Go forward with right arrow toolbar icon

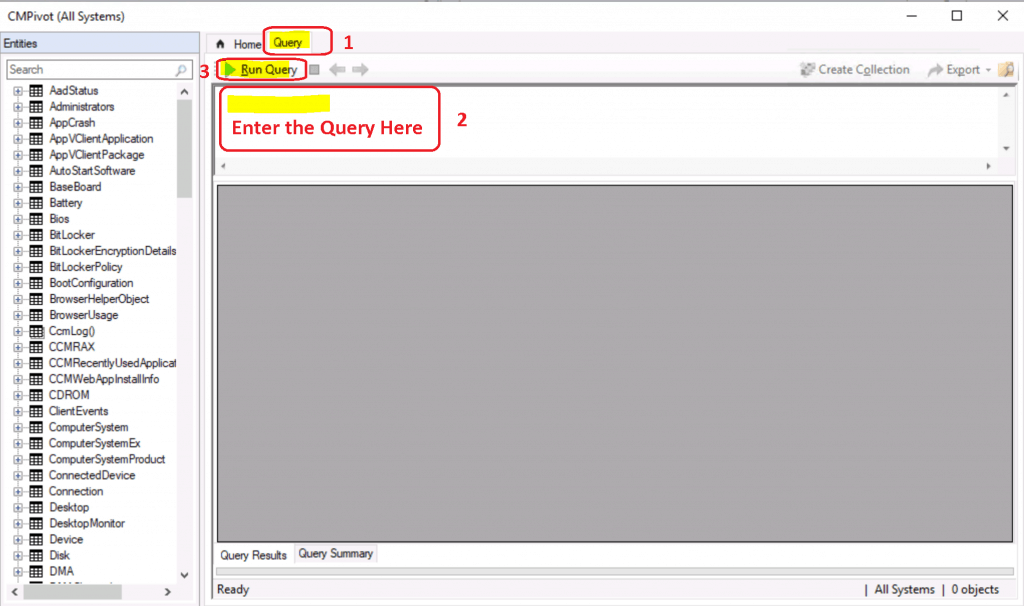pos(360,69)
